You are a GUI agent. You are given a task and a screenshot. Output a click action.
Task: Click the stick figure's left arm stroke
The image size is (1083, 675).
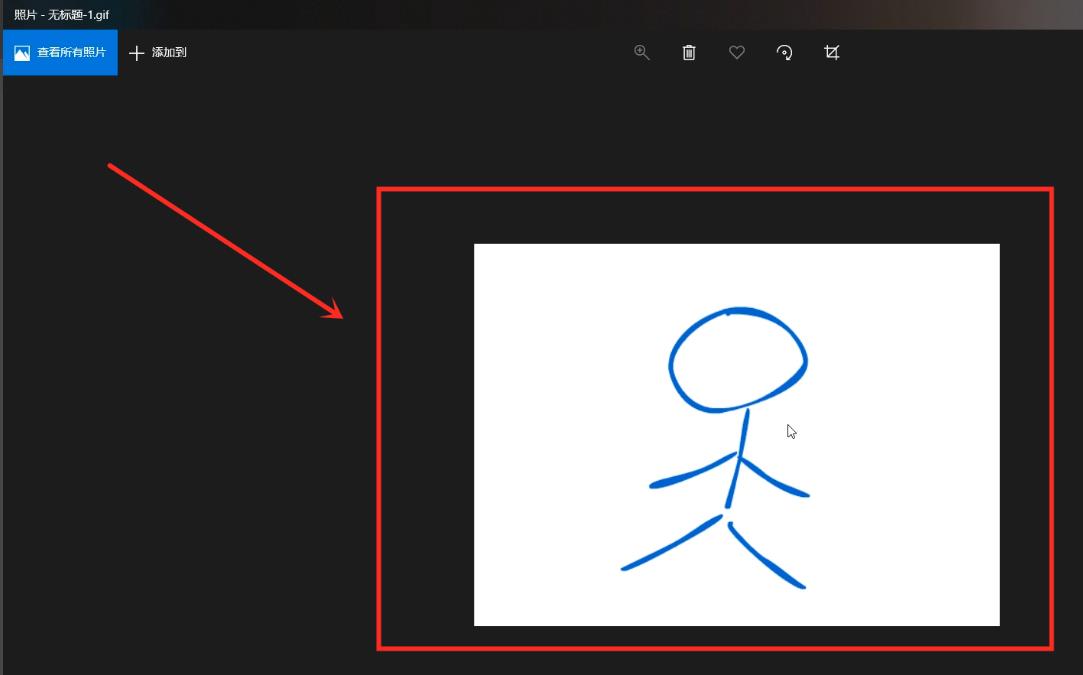click(x=691, y=473)
